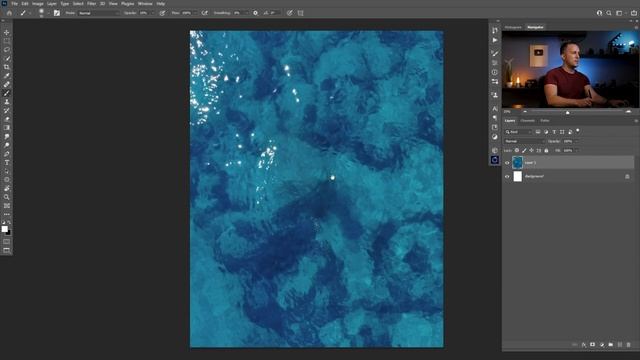The image size is (640, 360).
Task: Open the Opacity dropdown in options bar
Action: (152, 13)
